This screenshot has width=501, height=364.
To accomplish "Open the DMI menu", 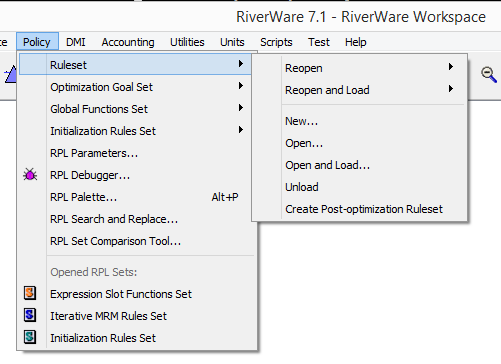I will click(76, 42).
